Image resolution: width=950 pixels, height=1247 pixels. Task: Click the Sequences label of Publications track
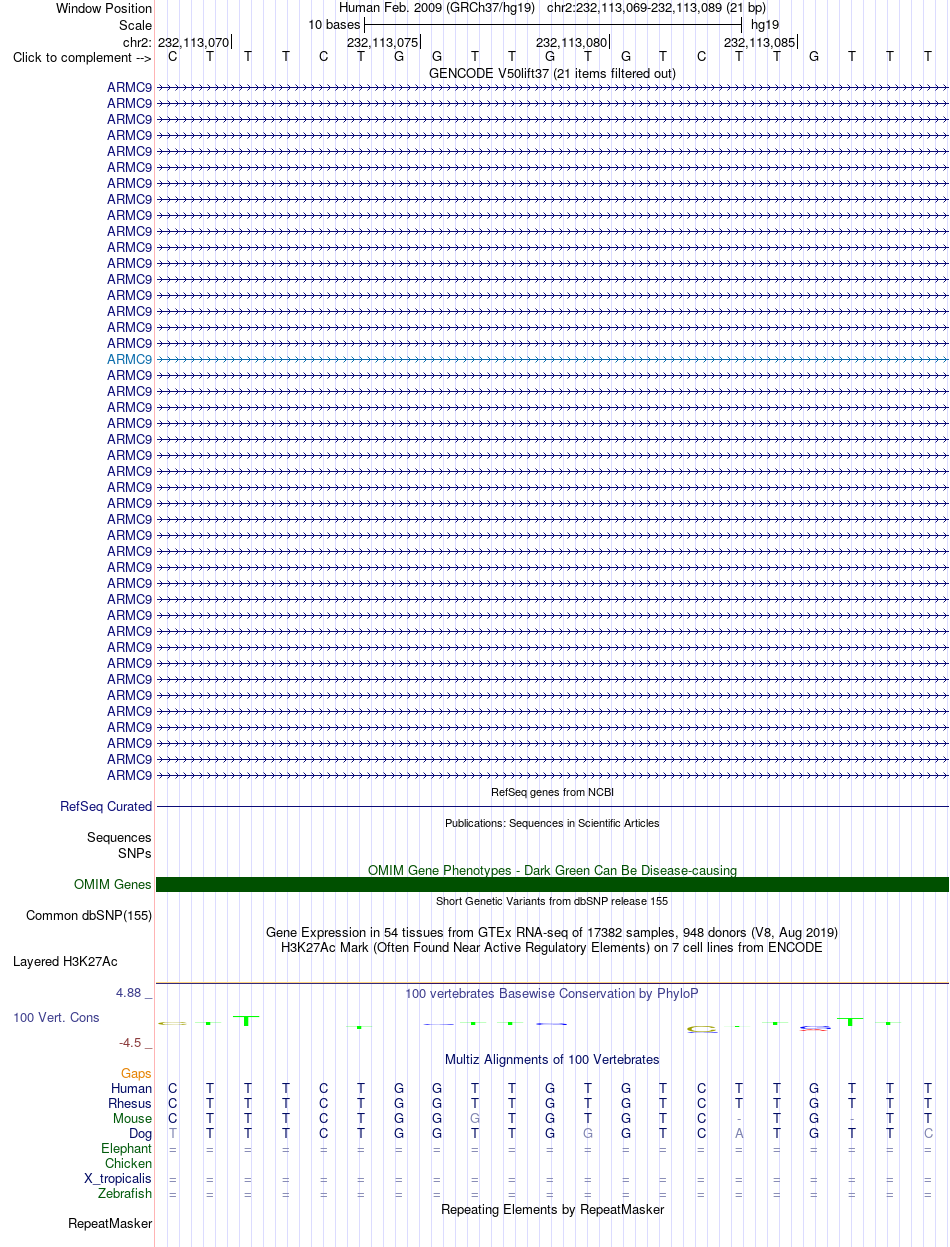pyautogui.click(x=119, y=838)
